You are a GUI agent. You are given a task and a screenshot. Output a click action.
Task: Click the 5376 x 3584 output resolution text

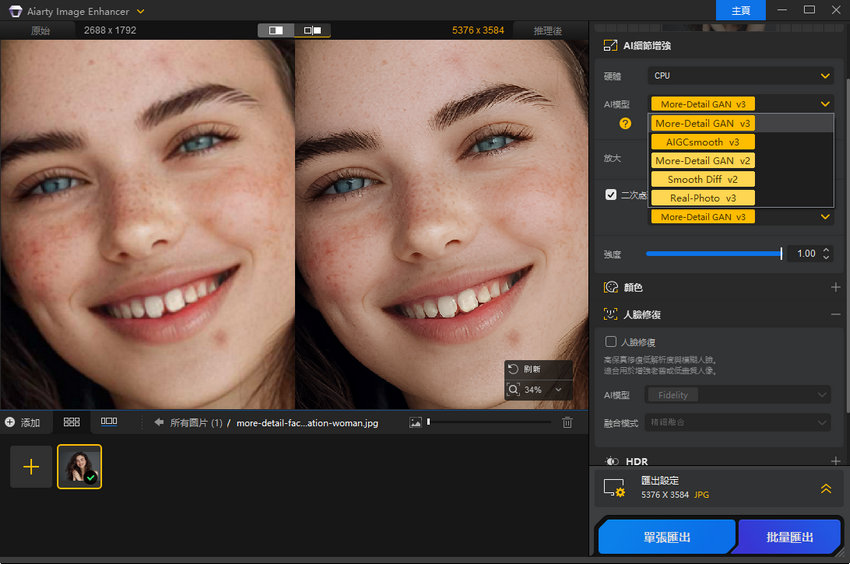478,30
